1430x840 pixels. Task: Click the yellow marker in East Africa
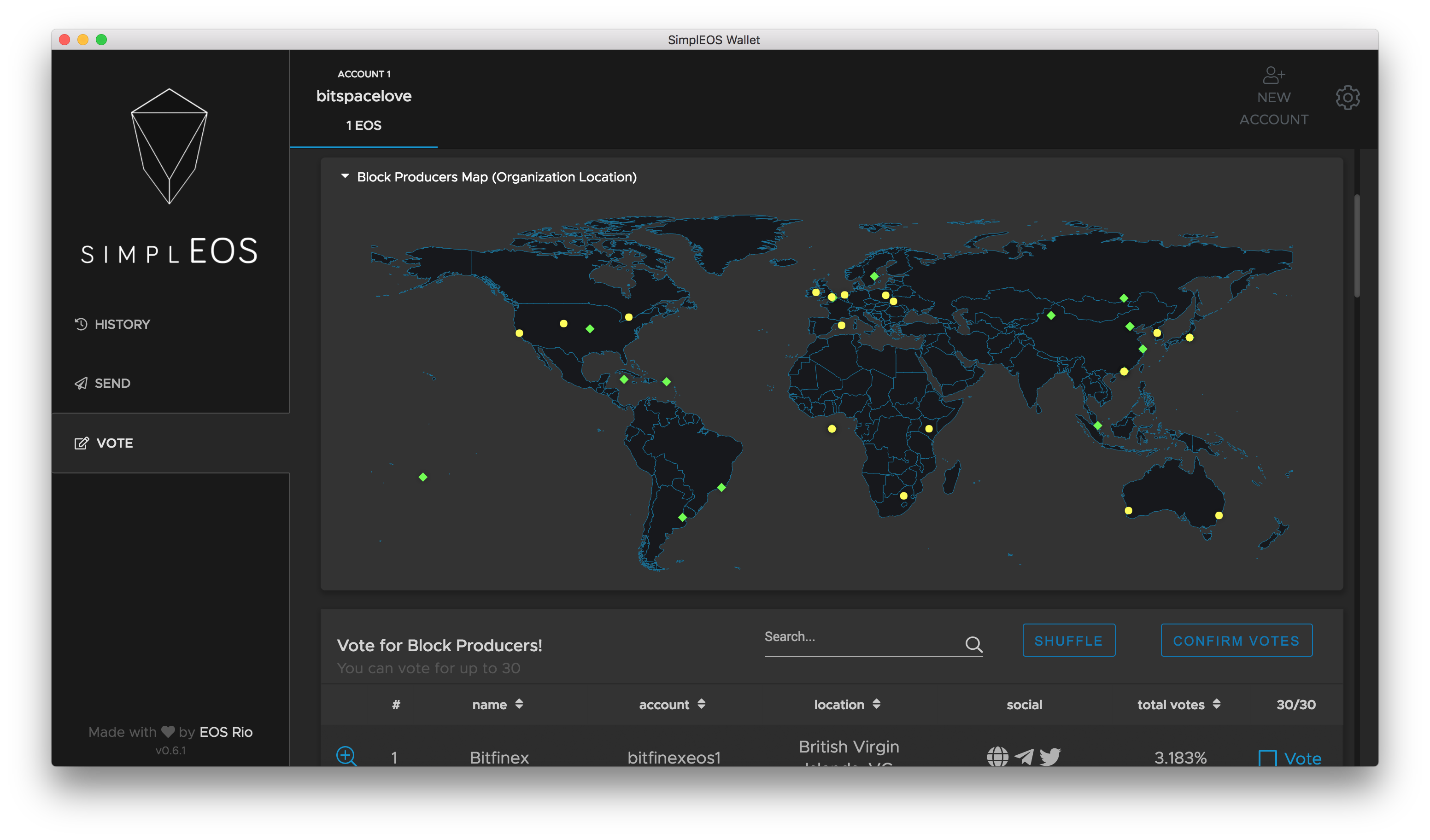tap(929, 429)
